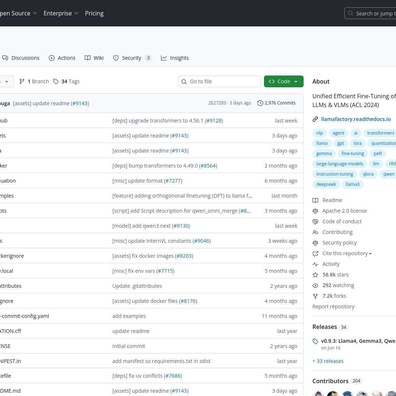Screen dimensions: 396x396
Task: Click the + 33 releases link
Action: pyautogui.click(x=328, y=361)
